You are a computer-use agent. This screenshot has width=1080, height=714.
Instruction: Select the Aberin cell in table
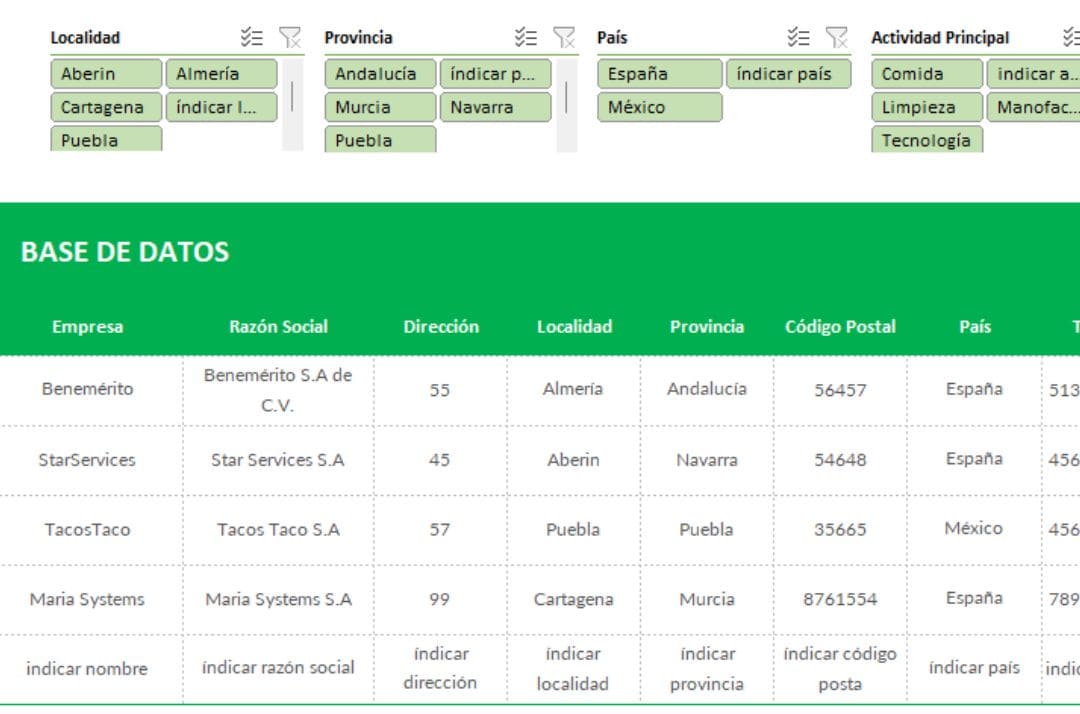[x=573, y=460]
